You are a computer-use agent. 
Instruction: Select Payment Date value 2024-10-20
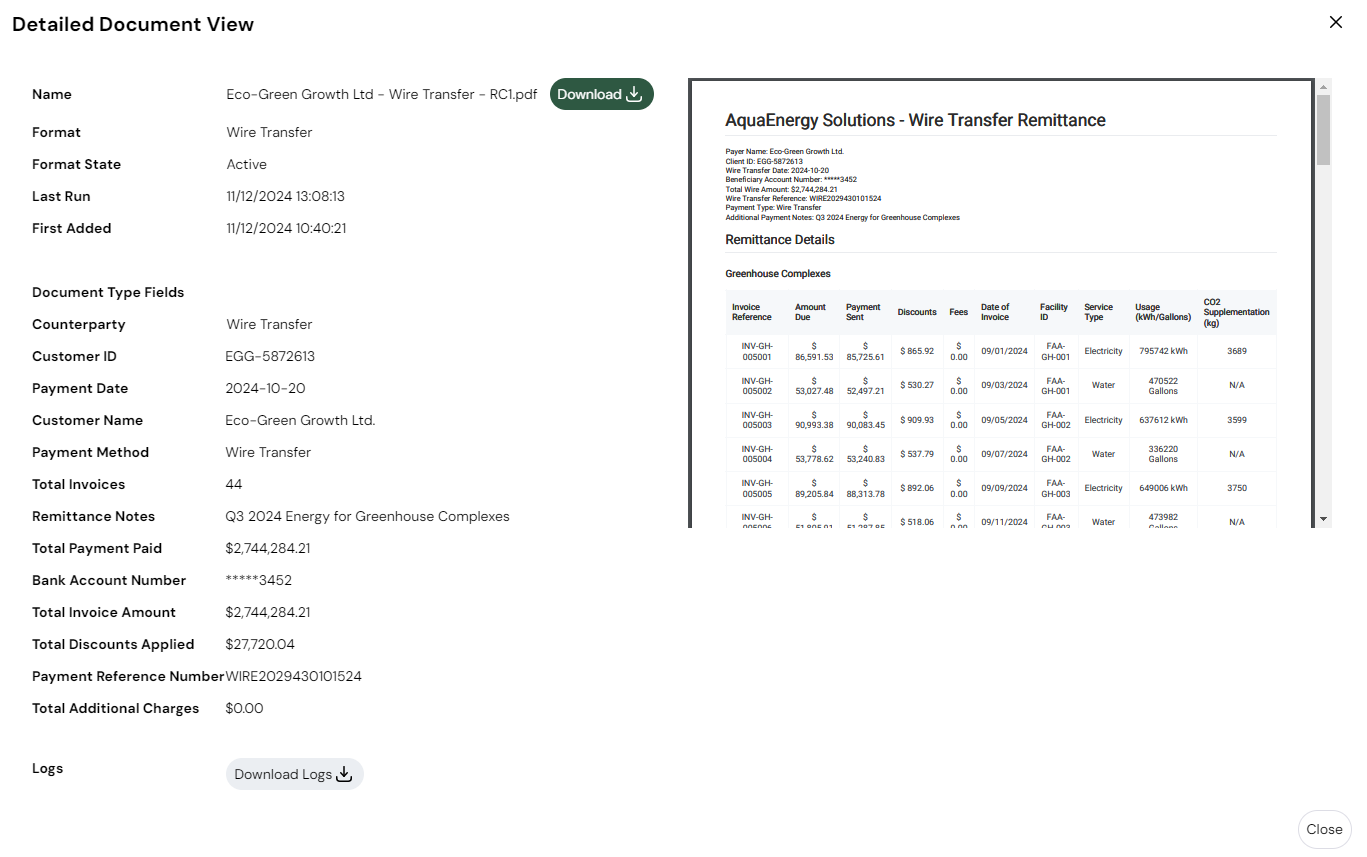[265, 388]
